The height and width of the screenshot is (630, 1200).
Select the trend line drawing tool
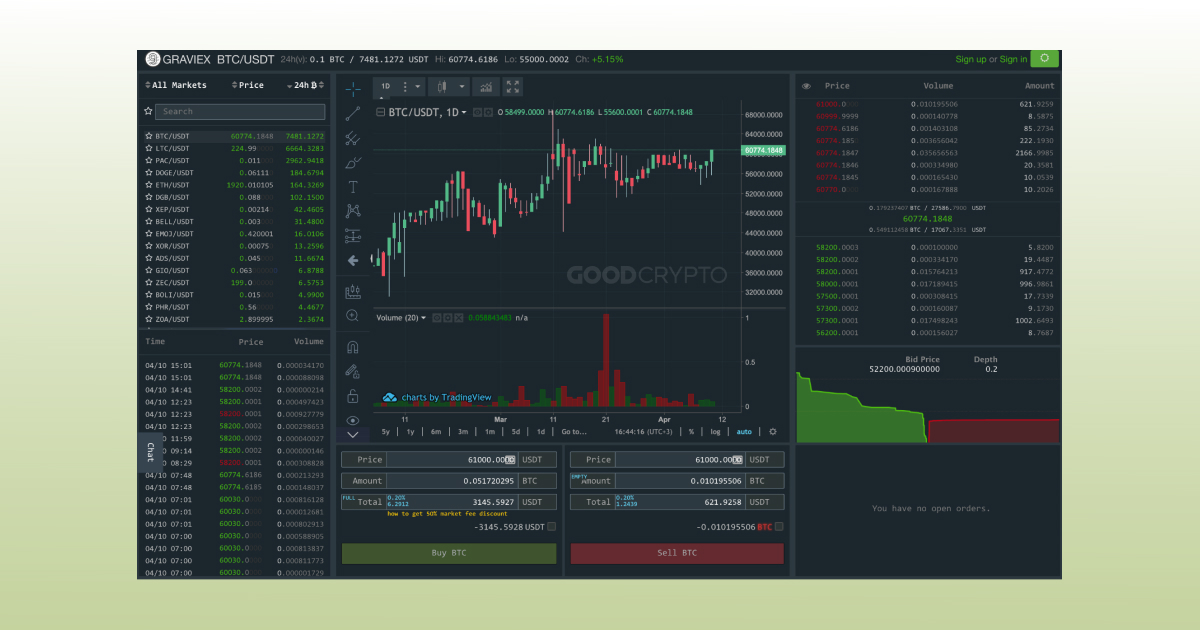pos(352,113)
